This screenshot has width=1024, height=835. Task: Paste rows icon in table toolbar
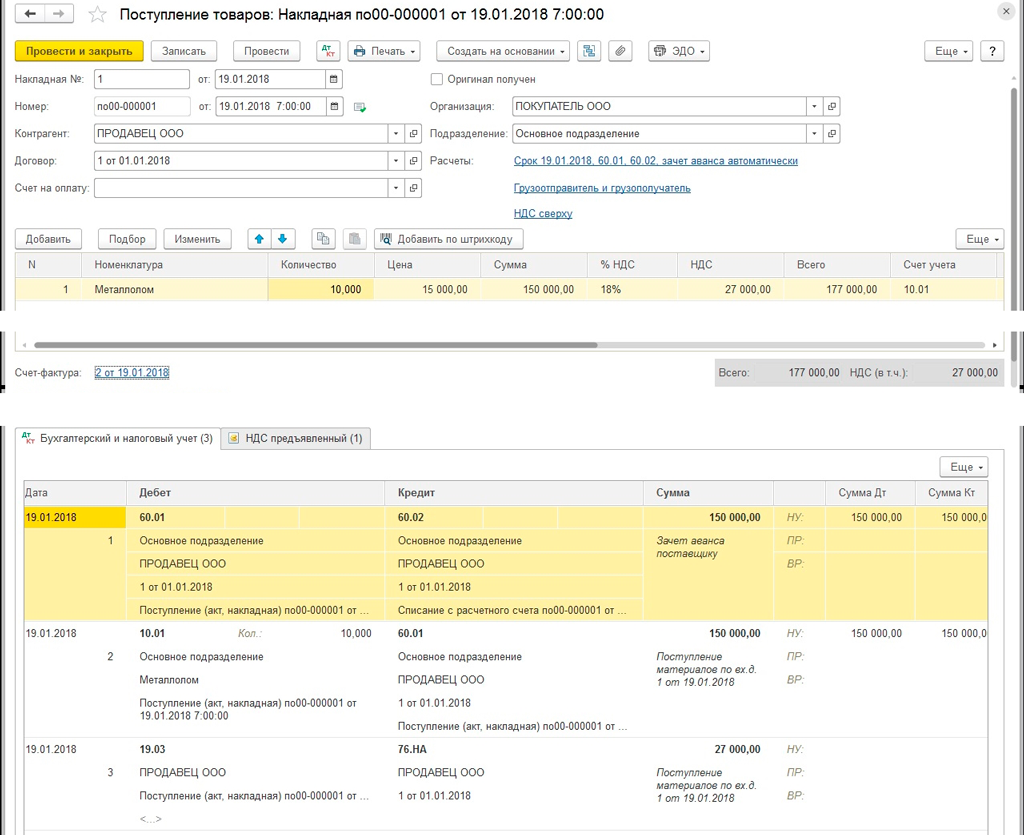tap(355, 239)
